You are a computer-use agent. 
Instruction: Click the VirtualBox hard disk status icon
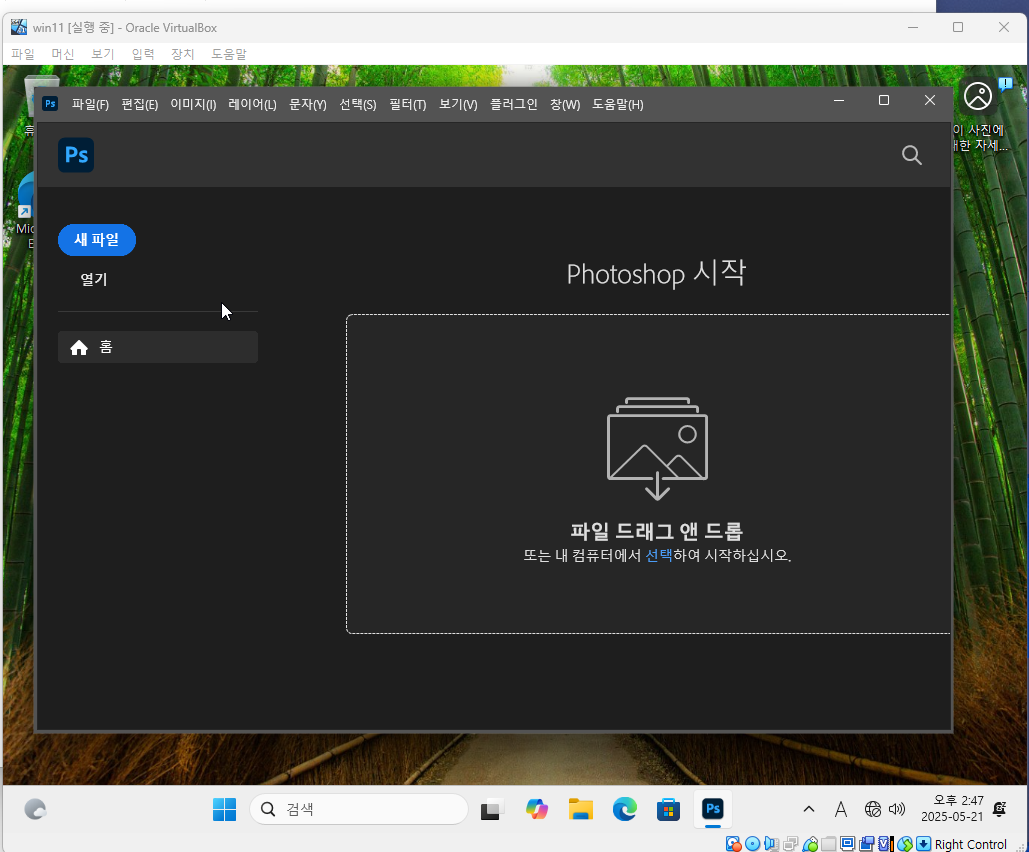pyautogui.click(x=734, y=843)
